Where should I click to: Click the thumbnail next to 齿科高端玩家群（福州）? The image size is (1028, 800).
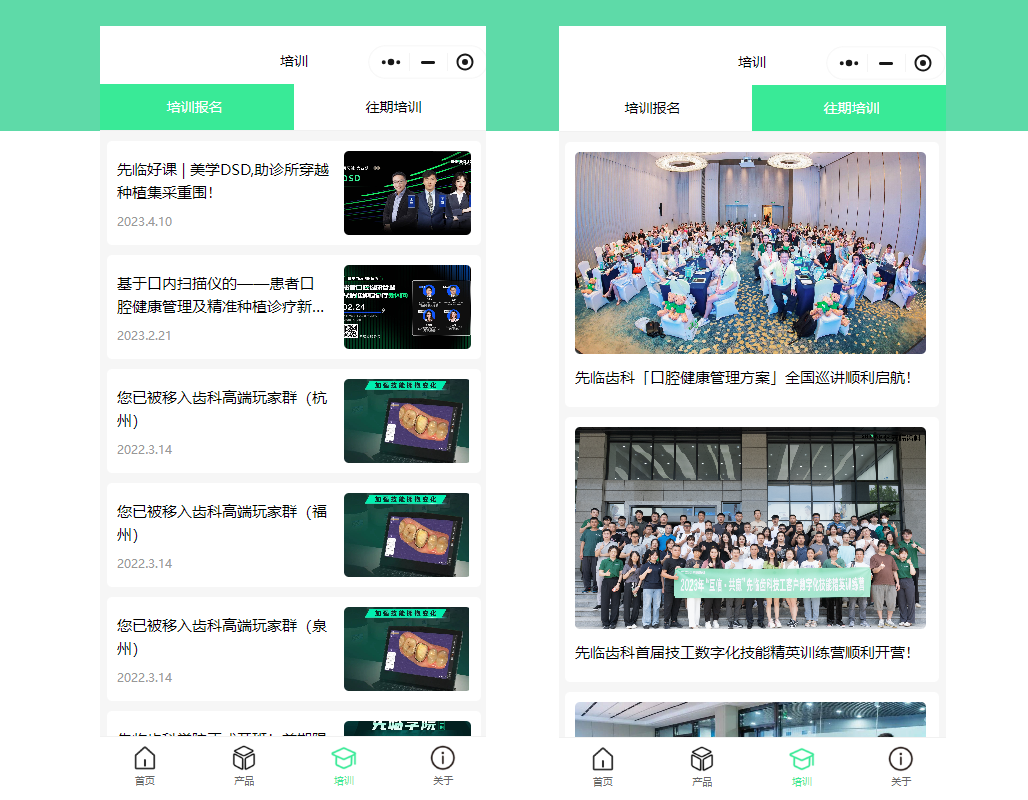407,535
